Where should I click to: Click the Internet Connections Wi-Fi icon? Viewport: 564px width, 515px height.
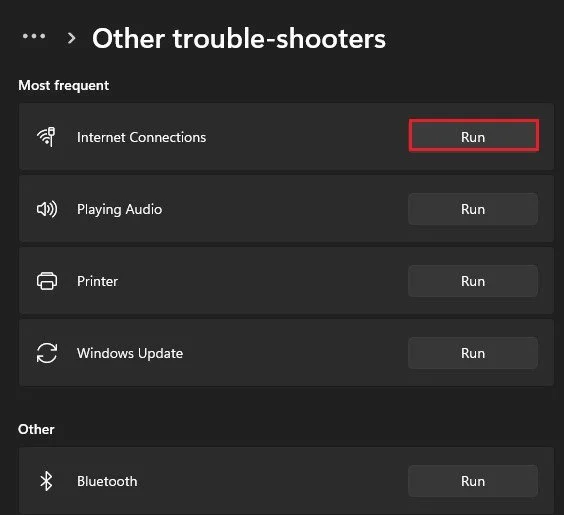coord(46,137)
